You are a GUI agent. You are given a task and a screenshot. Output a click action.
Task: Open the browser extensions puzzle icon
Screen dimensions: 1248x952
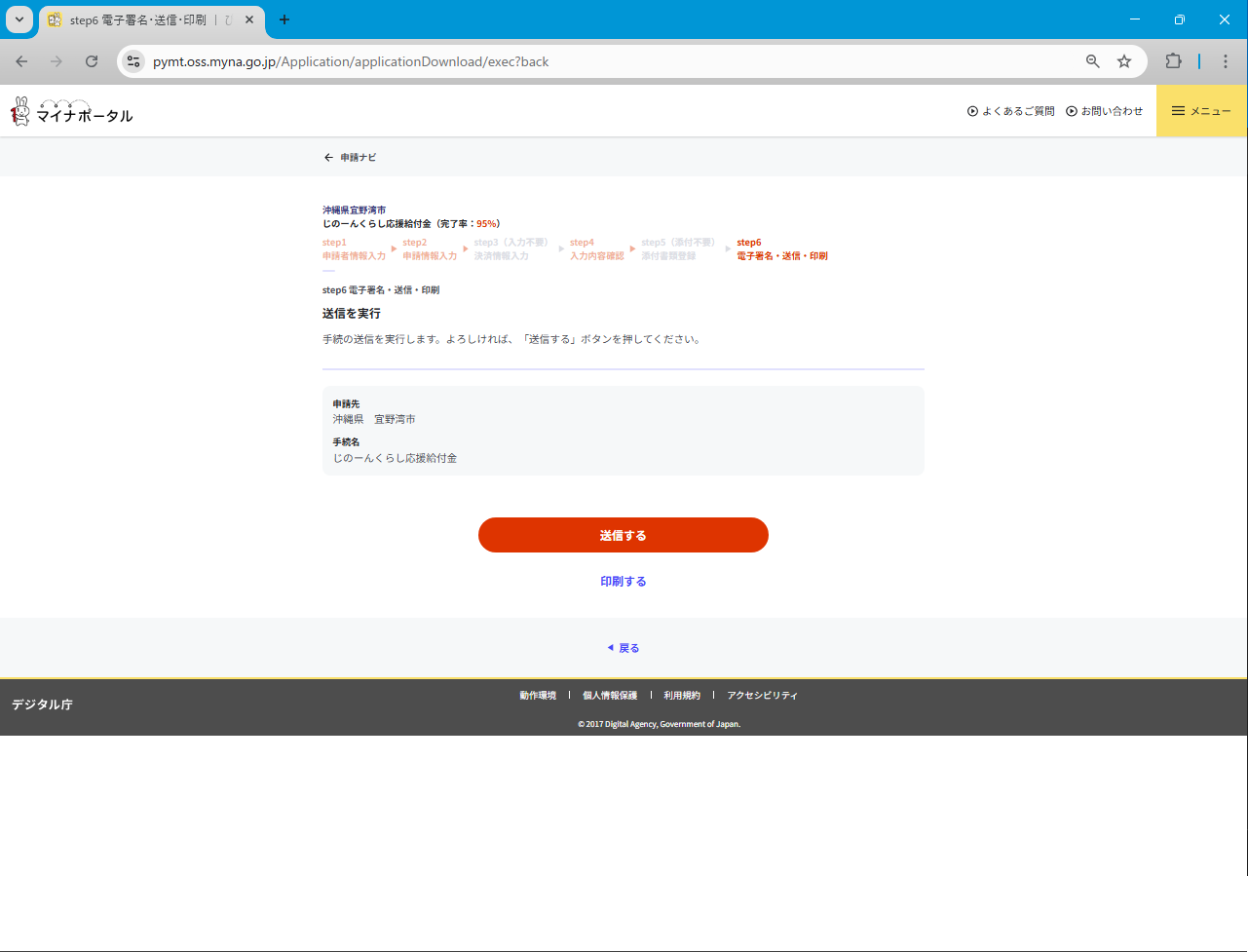click(1173, 61)
